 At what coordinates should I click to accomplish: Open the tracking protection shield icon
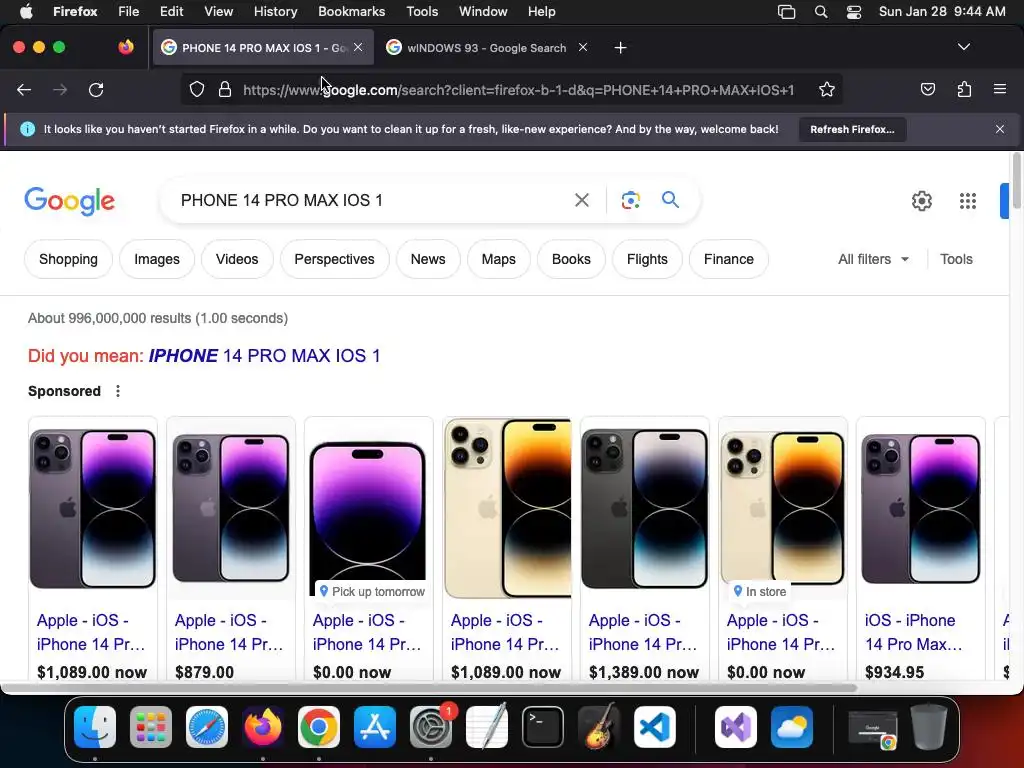197,89
